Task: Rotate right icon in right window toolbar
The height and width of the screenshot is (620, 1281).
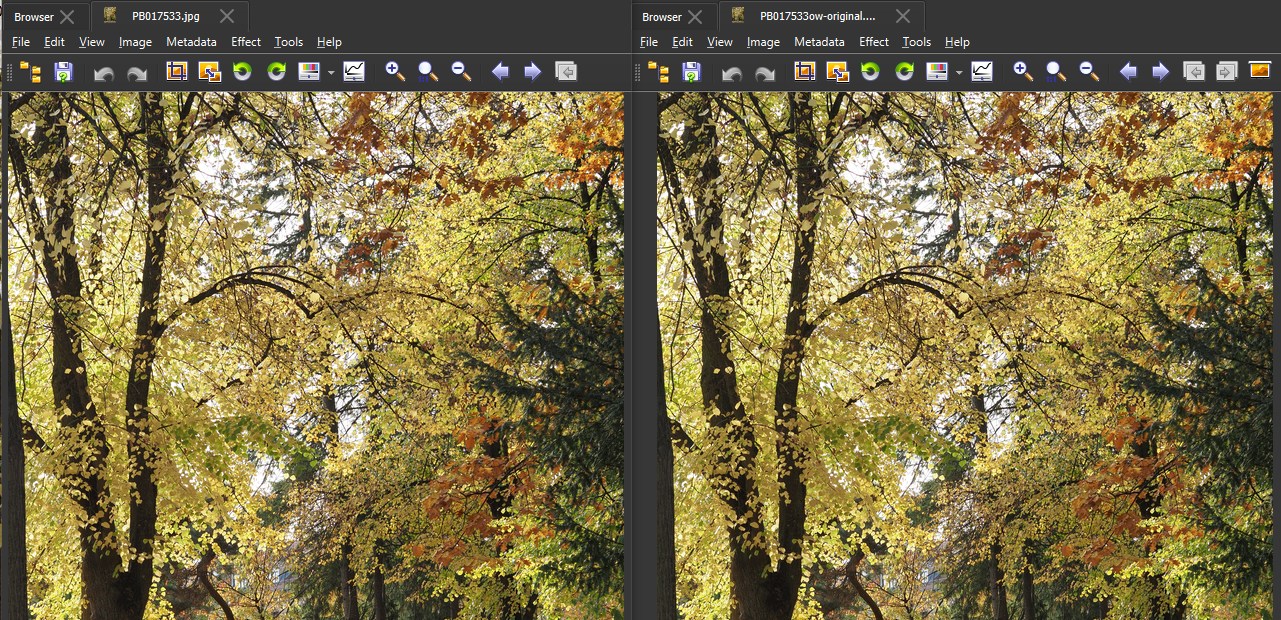Action: [904, 71]
